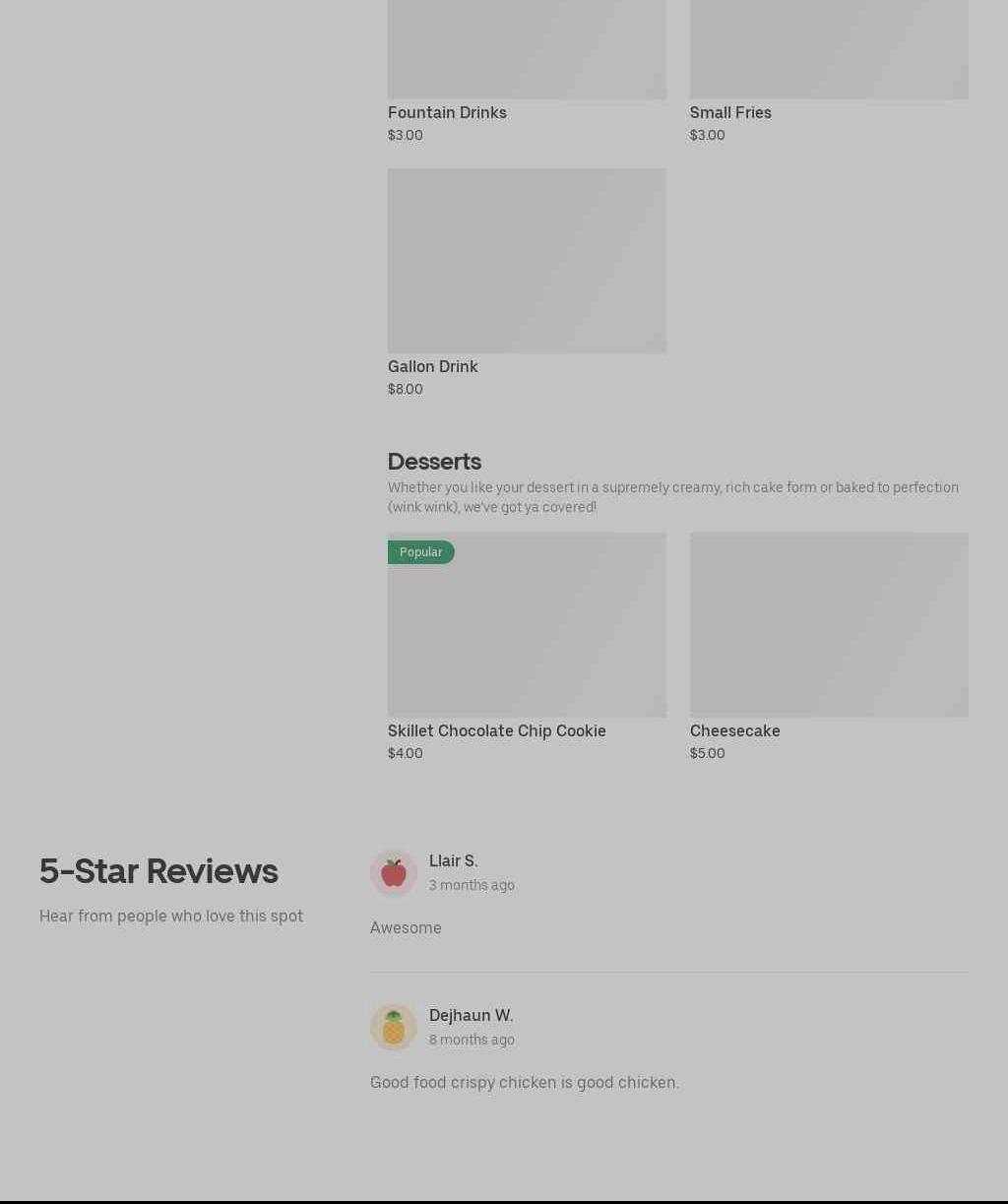1008x1204 pixels.
Task: Click the 5-Star Reviews heading
Action: tap(158, 871)
